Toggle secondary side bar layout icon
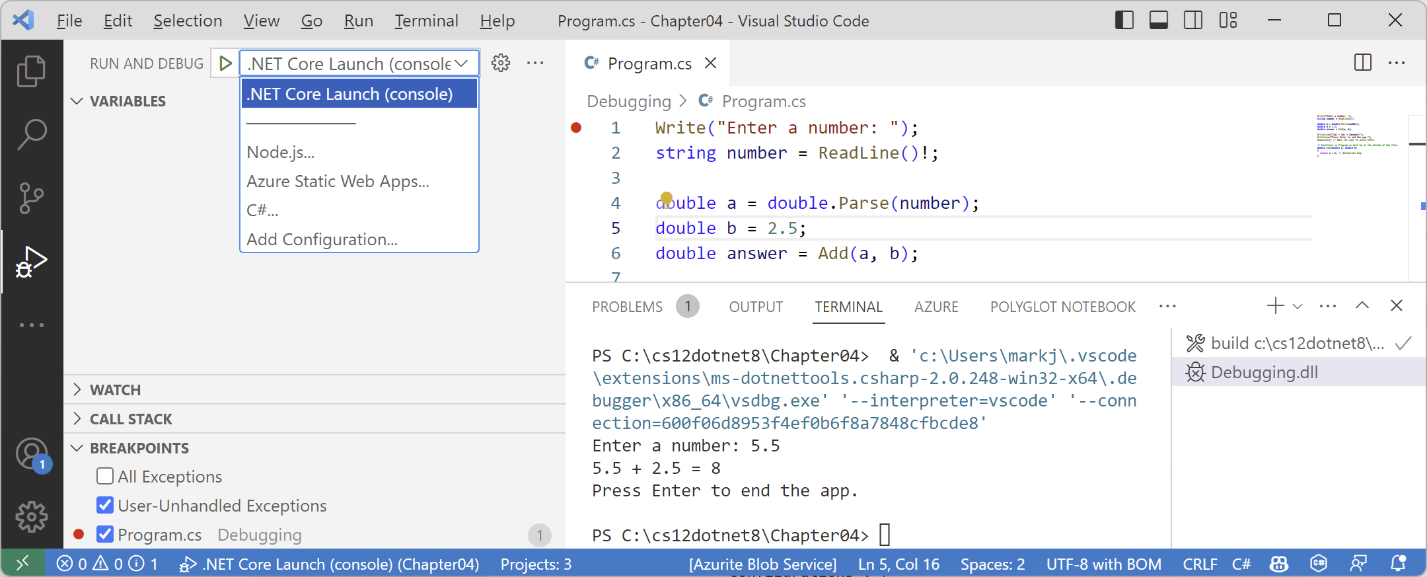This screenshot has height=577, width=1427. (x=1193, y=20)
